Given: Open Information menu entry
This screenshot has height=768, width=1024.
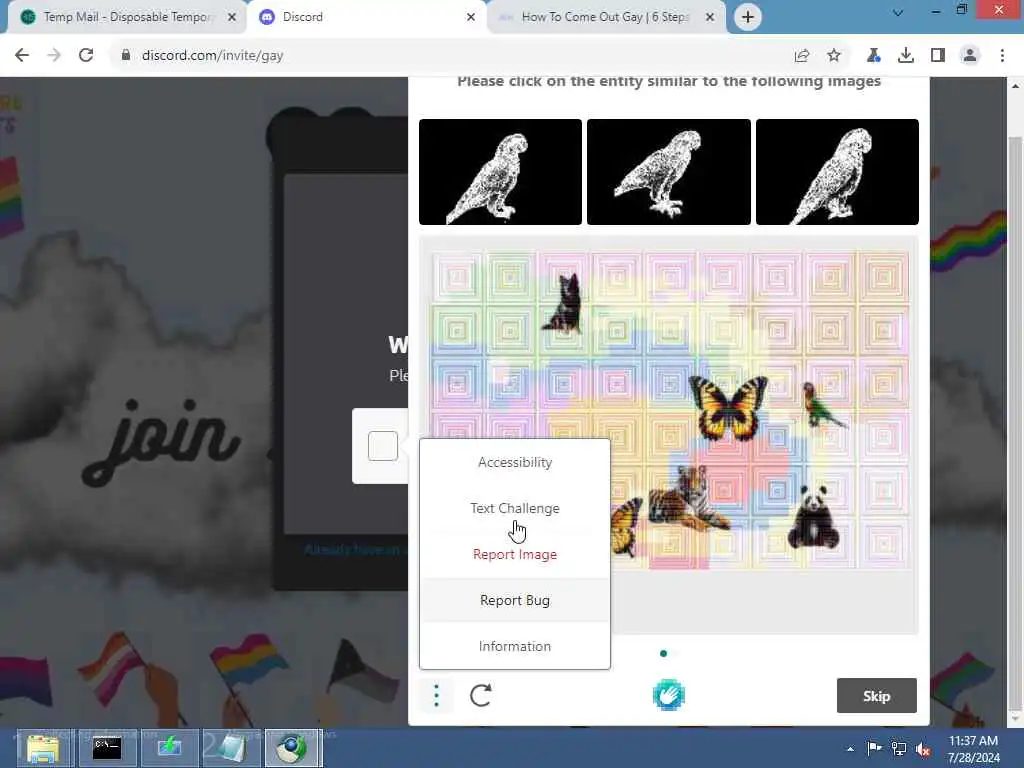Looking at the screenshot, I should point(515,646).
